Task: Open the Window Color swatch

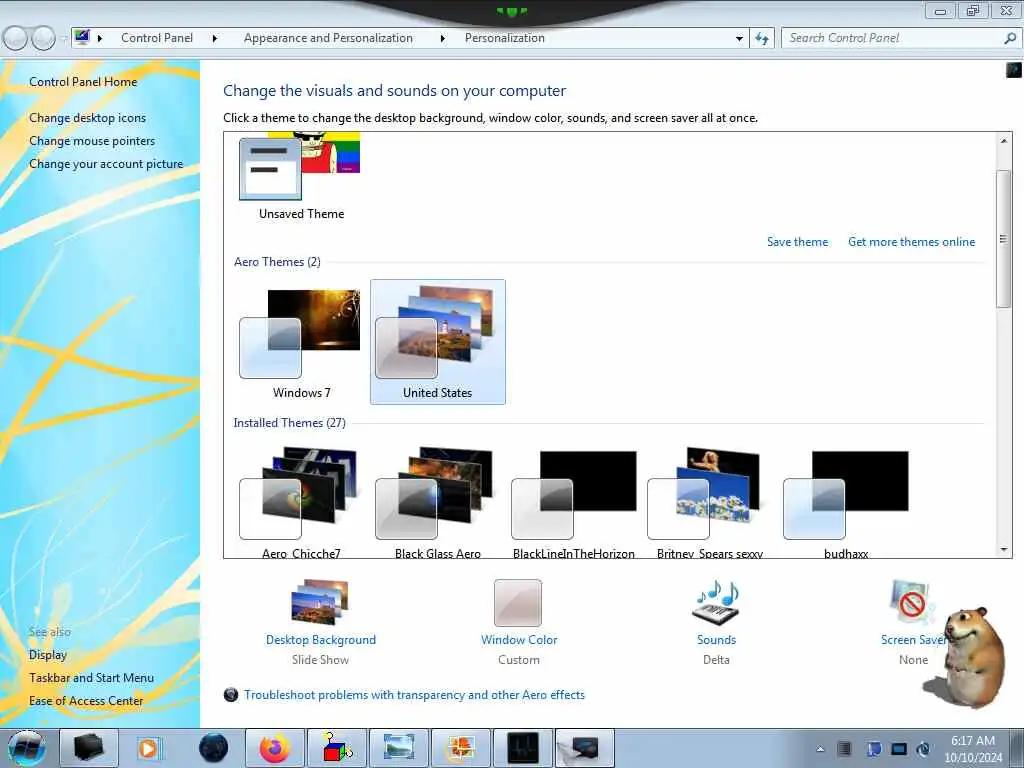Action: coord(518,602)
